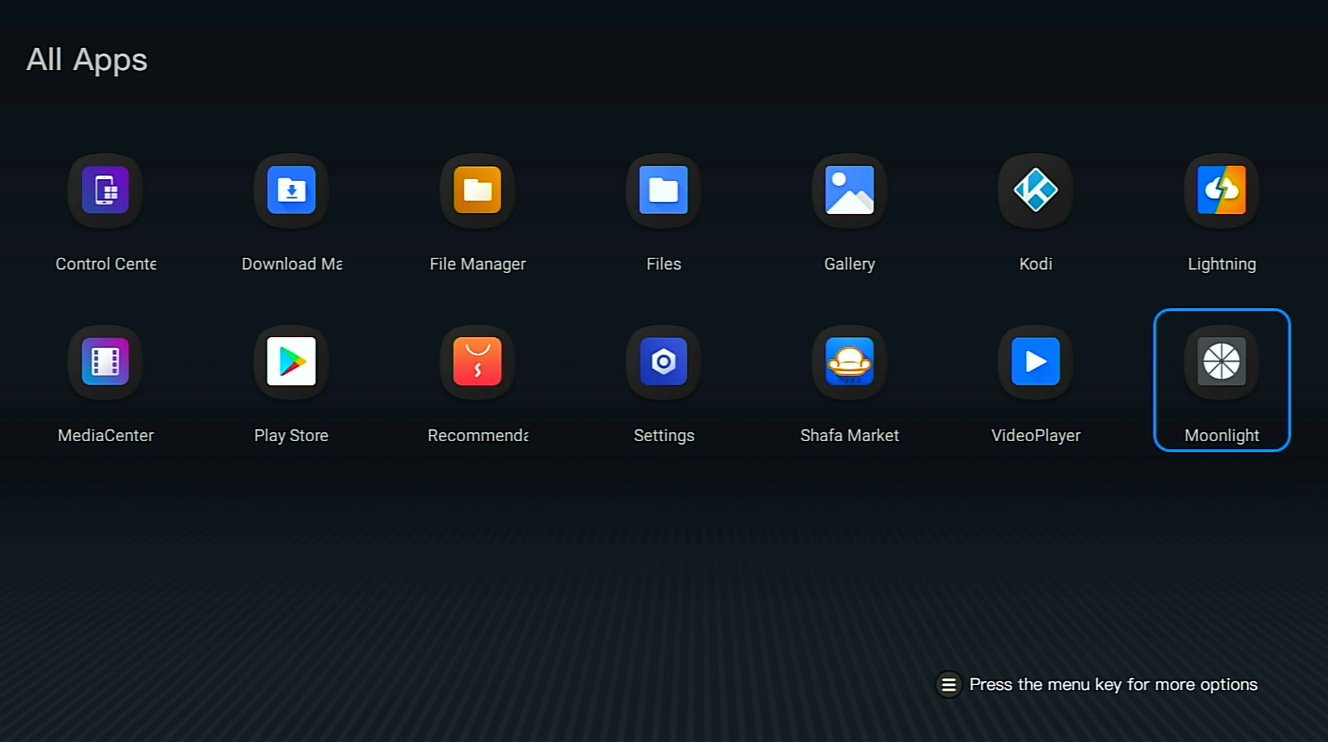Launch the highlighted Moonlight app icon
This screenshot has width=1328, height=742.
coord(1221,361)
